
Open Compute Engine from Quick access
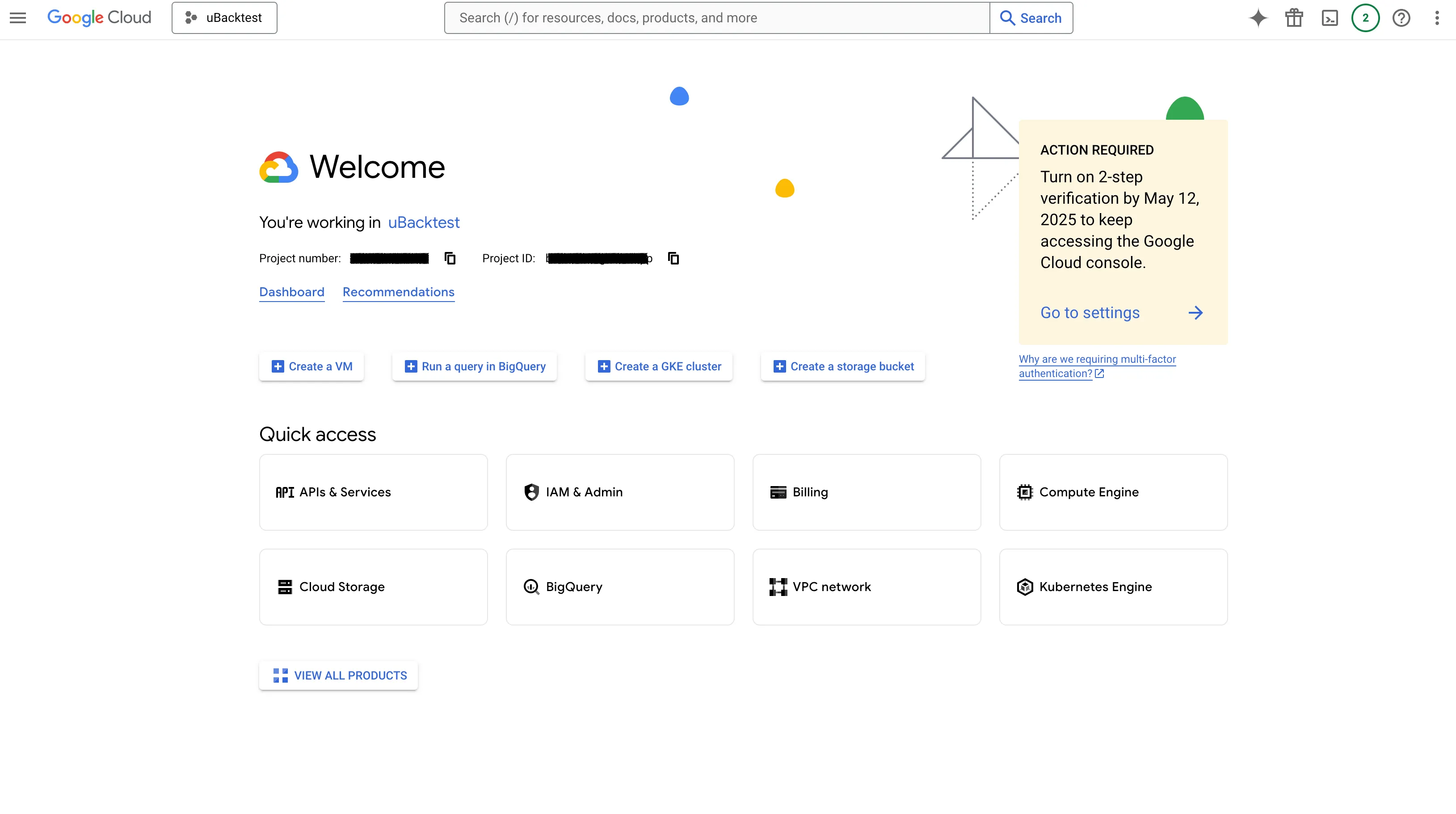[1112, 492]
